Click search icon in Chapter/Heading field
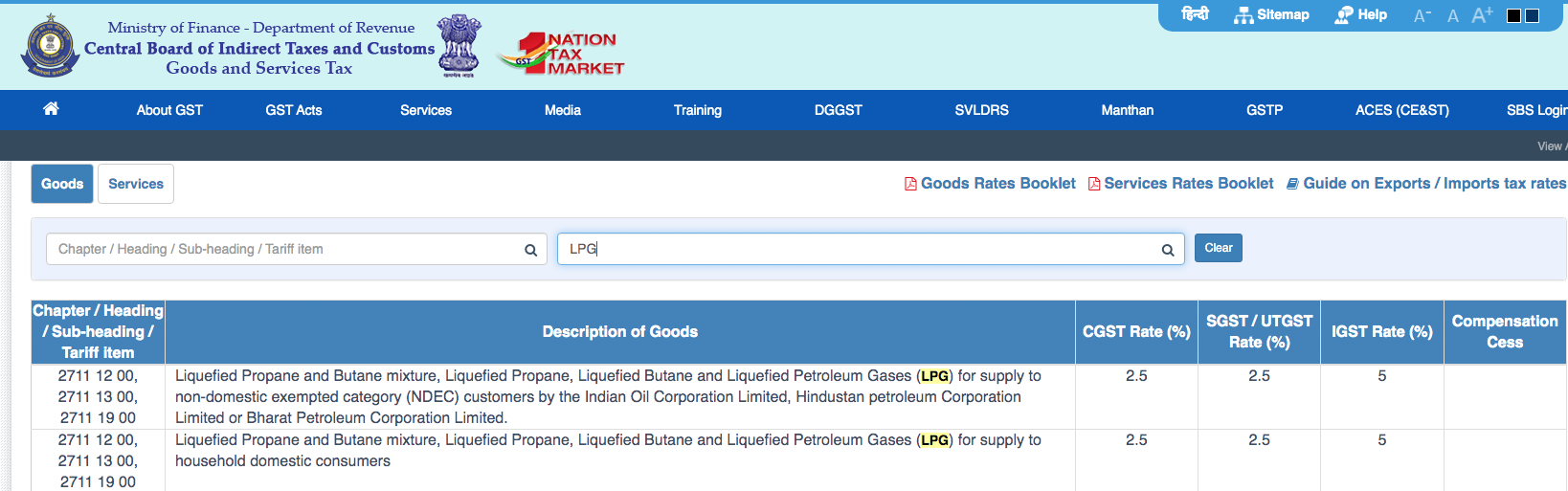The width and height of the screenshot is (1568, 491). coord(530,250)
